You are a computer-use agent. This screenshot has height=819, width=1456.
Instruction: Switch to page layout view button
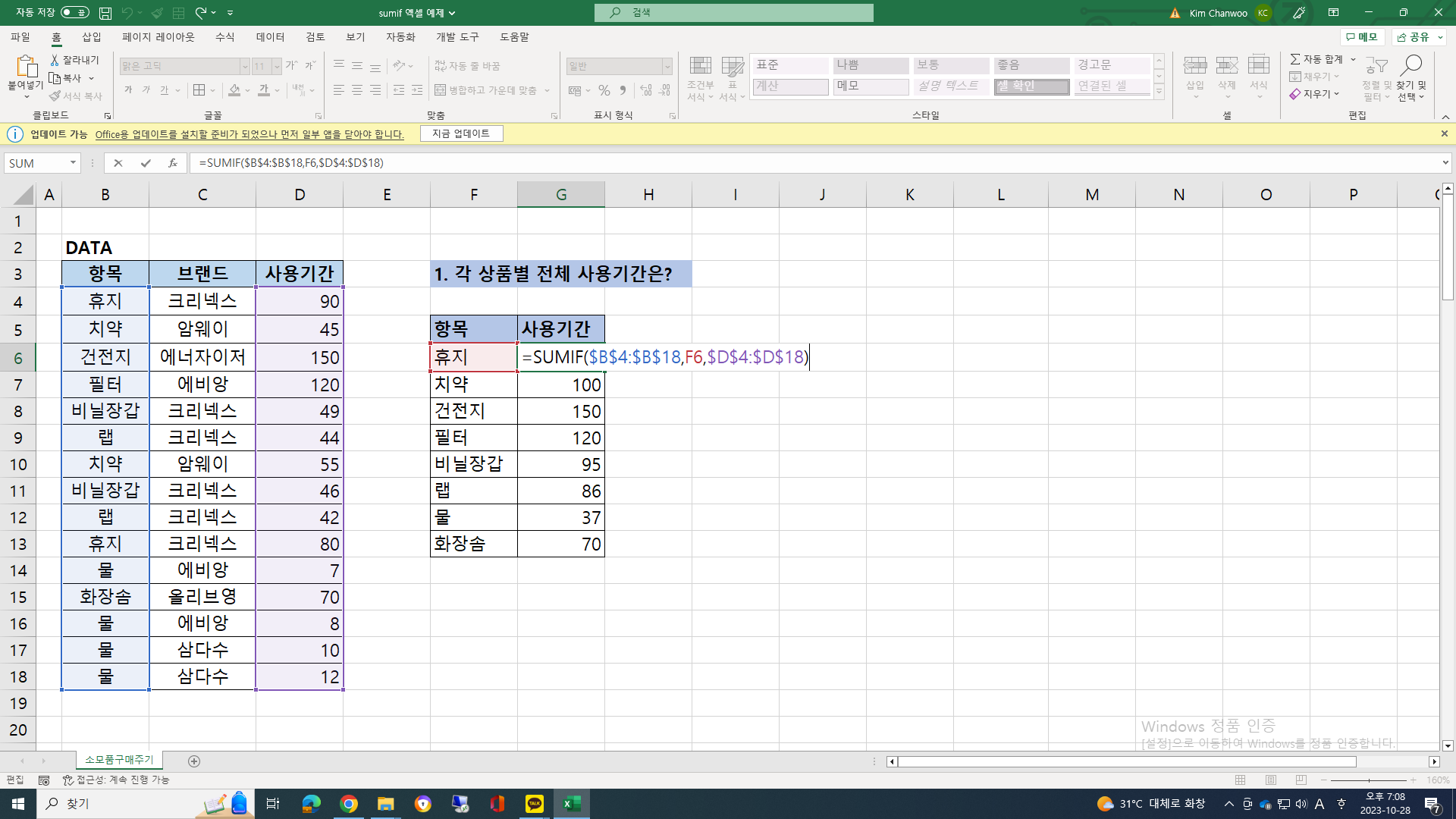1271,780
